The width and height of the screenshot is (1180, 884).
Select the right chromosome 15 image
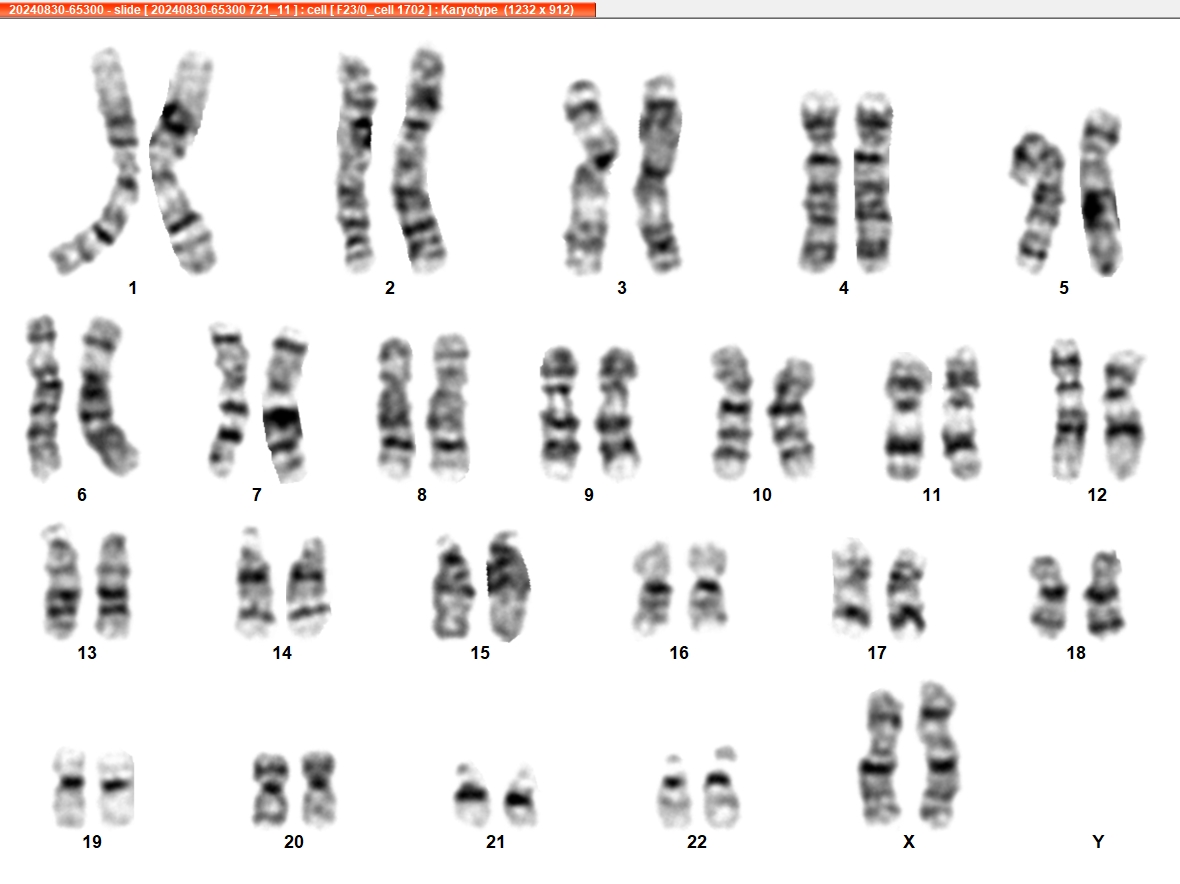[x=508, y=586]
